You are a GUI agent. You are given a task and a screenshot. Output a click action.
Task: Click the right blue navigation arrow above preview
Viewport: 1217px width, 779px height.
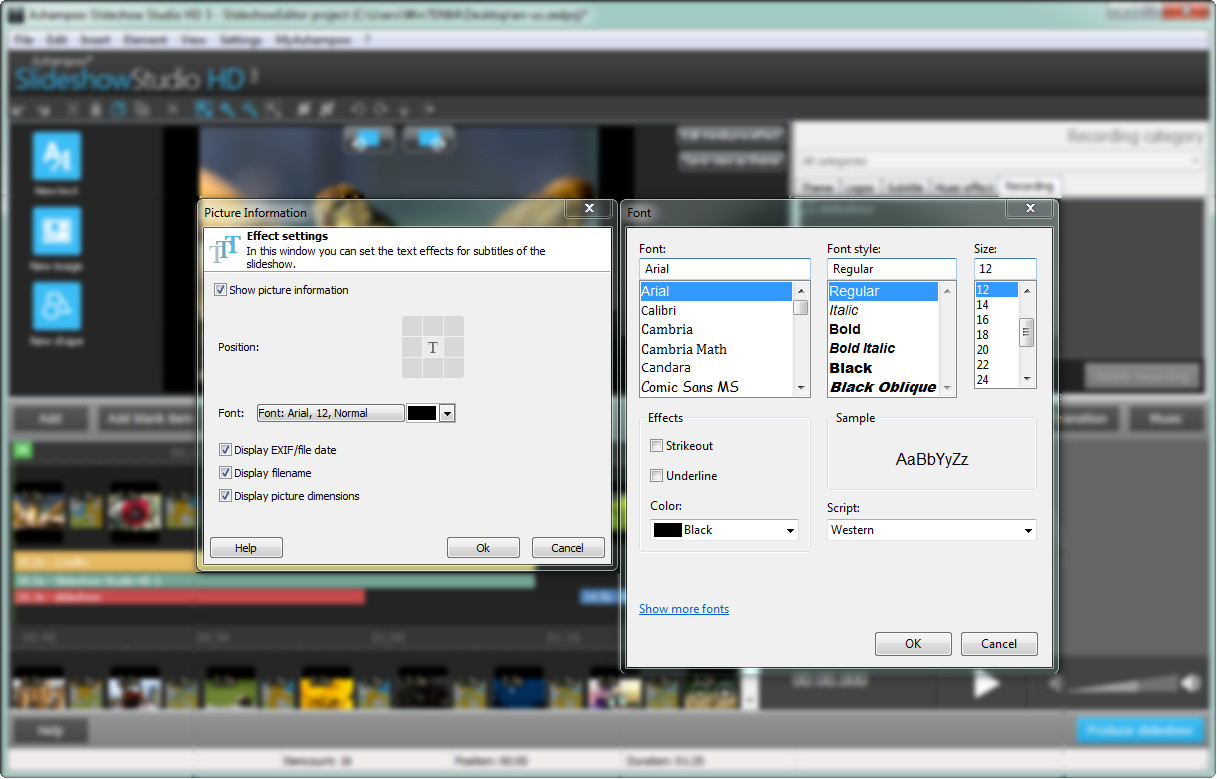(x=428, y=140)
